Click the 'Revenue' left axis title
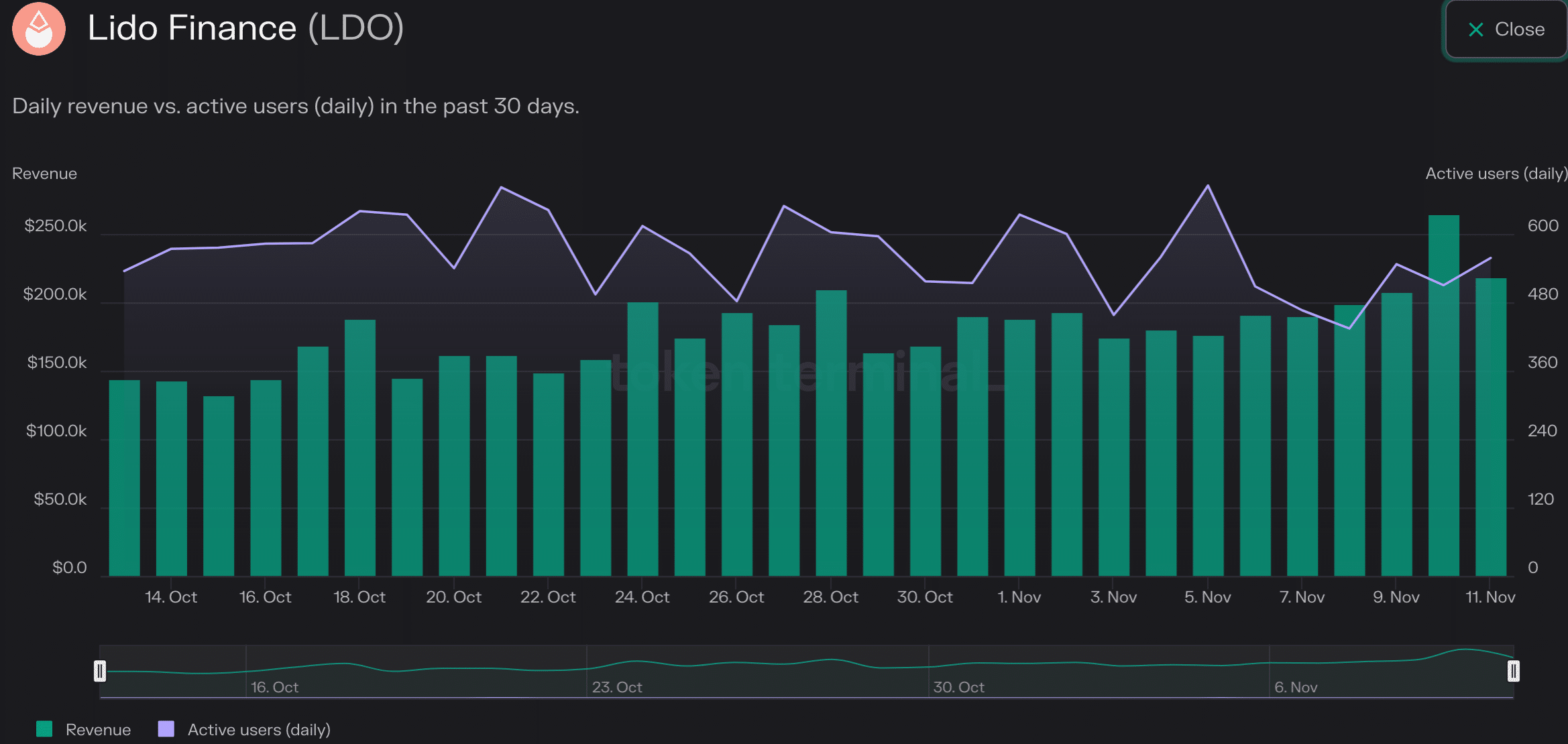This screenshot has width=1568, height=744. (44, 174)
